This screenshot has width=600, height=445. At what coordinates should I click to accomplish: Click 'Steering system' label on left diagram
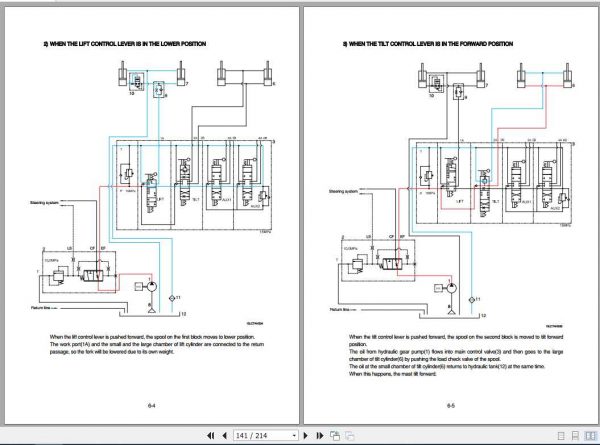coord(44,202)
